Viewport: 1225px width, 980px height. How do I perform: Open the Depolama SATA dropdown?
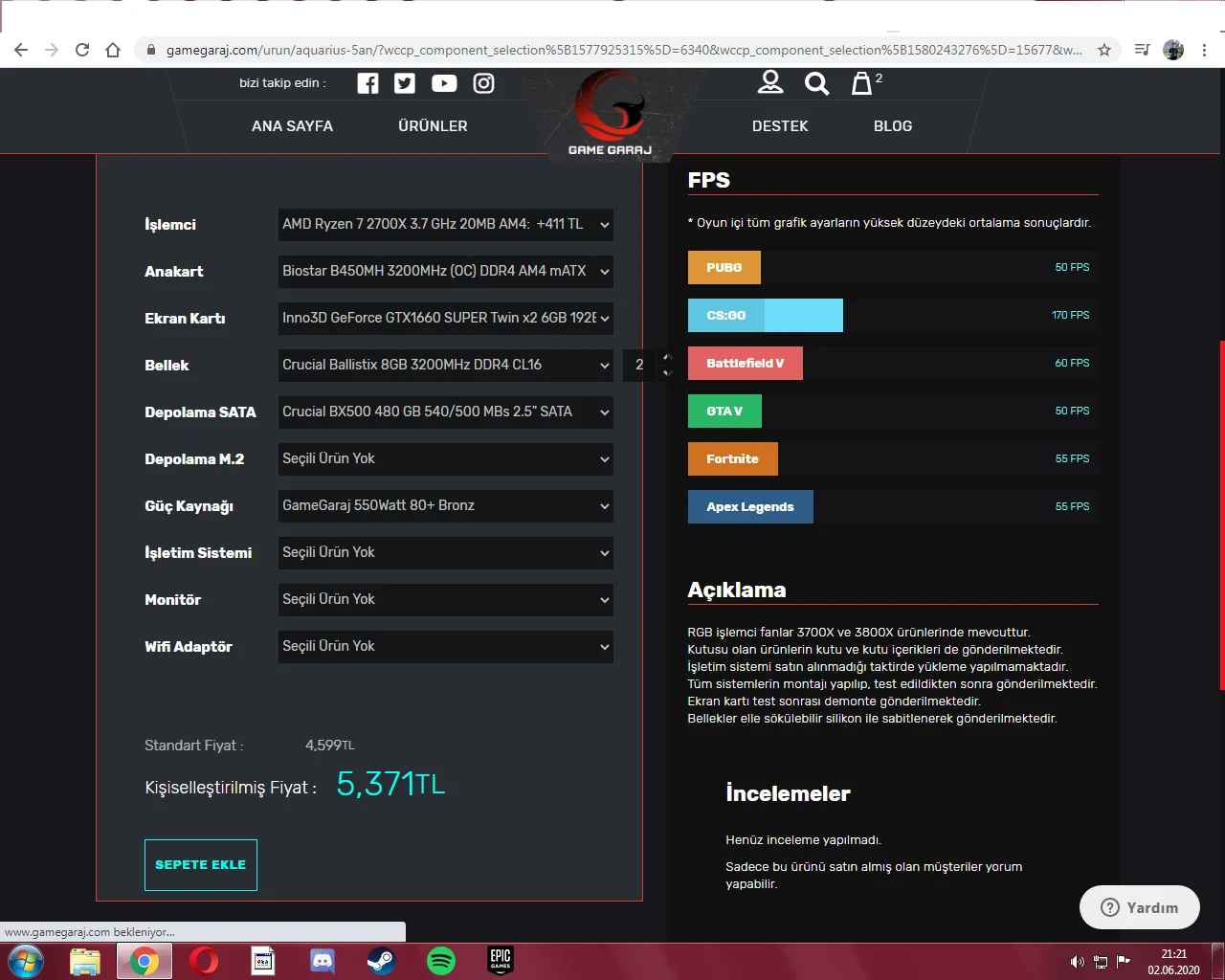pyautogui.click(x=446, y=412)
